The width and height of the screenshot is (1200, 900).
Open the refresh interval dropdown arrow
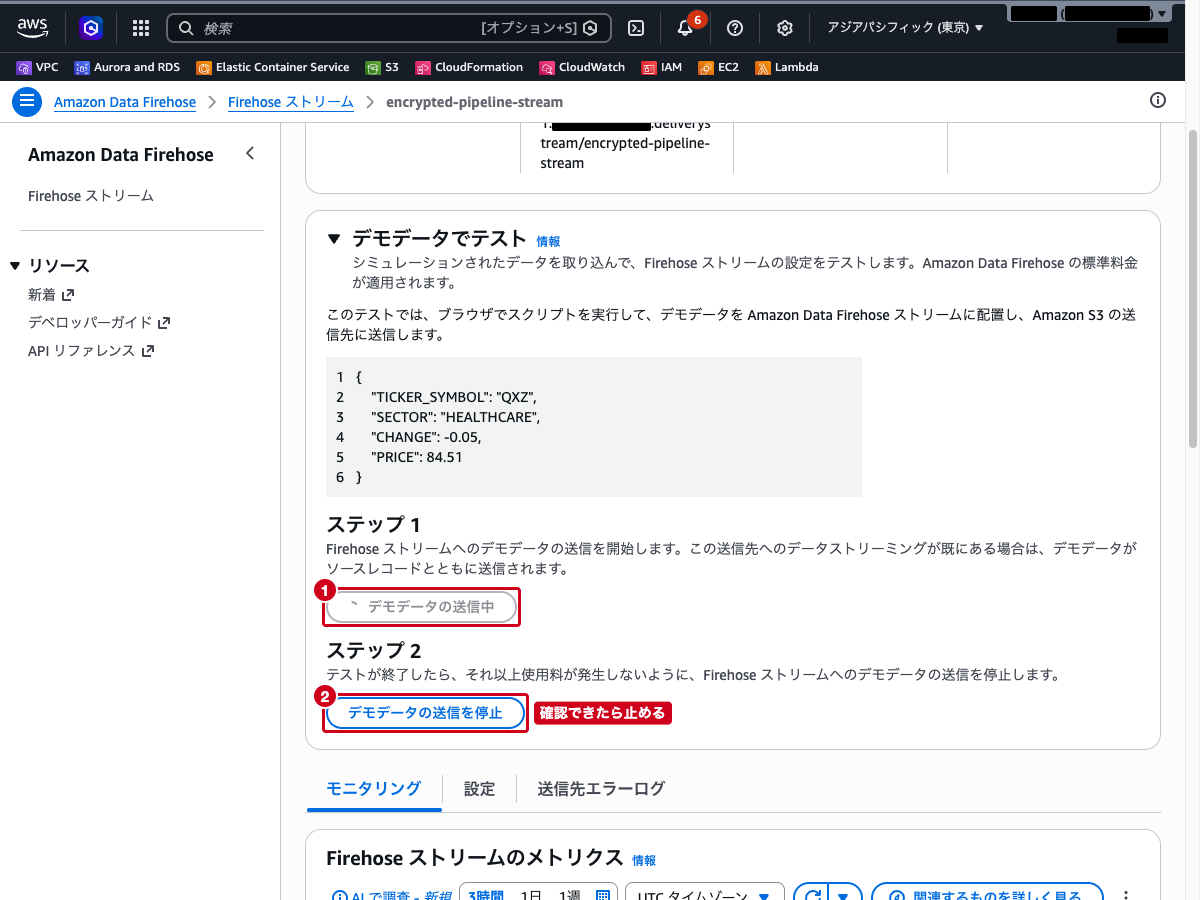(x=845, y=892)
